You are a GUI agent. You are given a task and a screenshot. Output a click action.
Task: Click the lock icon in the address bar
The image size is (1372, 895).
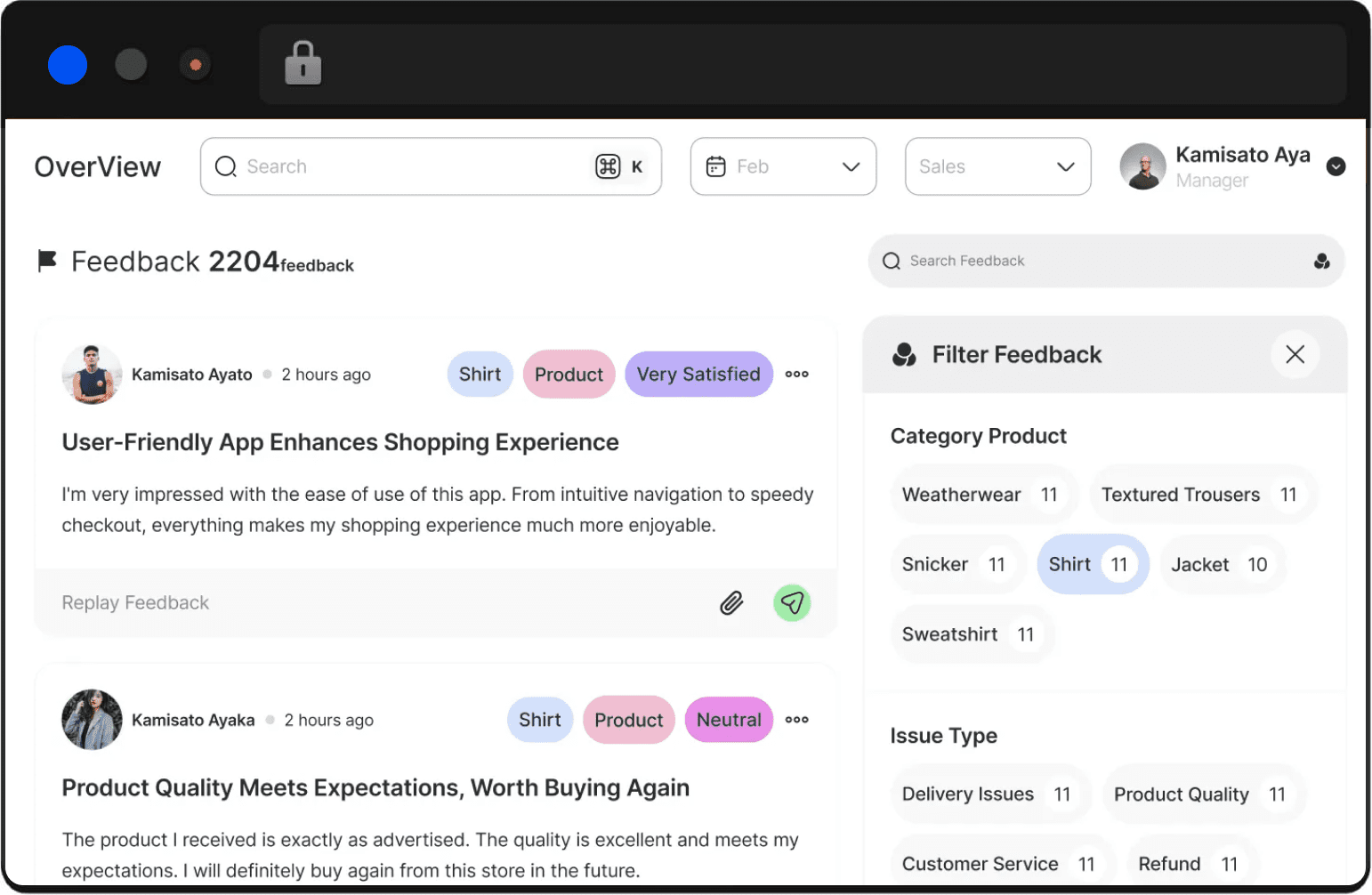point(303,64)
